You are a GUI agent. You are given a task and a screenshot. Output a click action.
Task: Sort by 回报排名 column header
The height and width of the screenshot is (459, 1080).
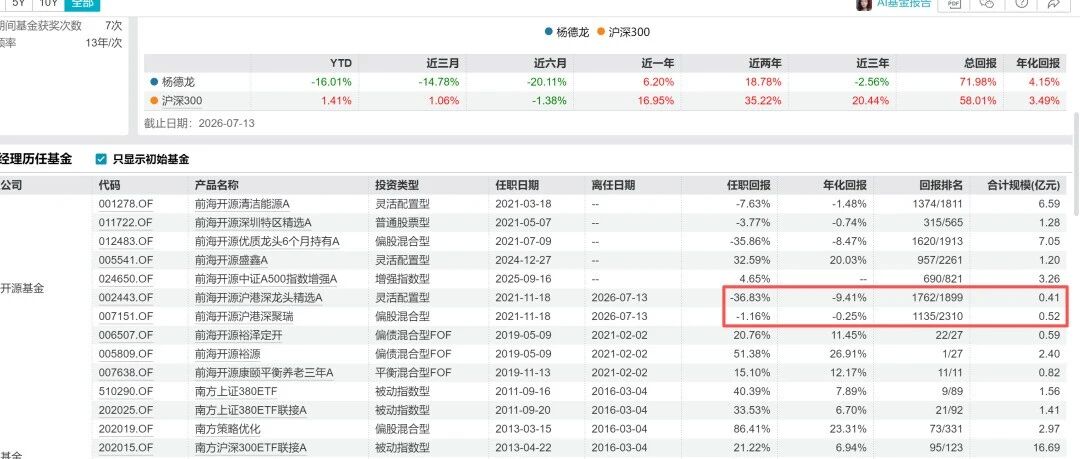(x=941, y=185)
